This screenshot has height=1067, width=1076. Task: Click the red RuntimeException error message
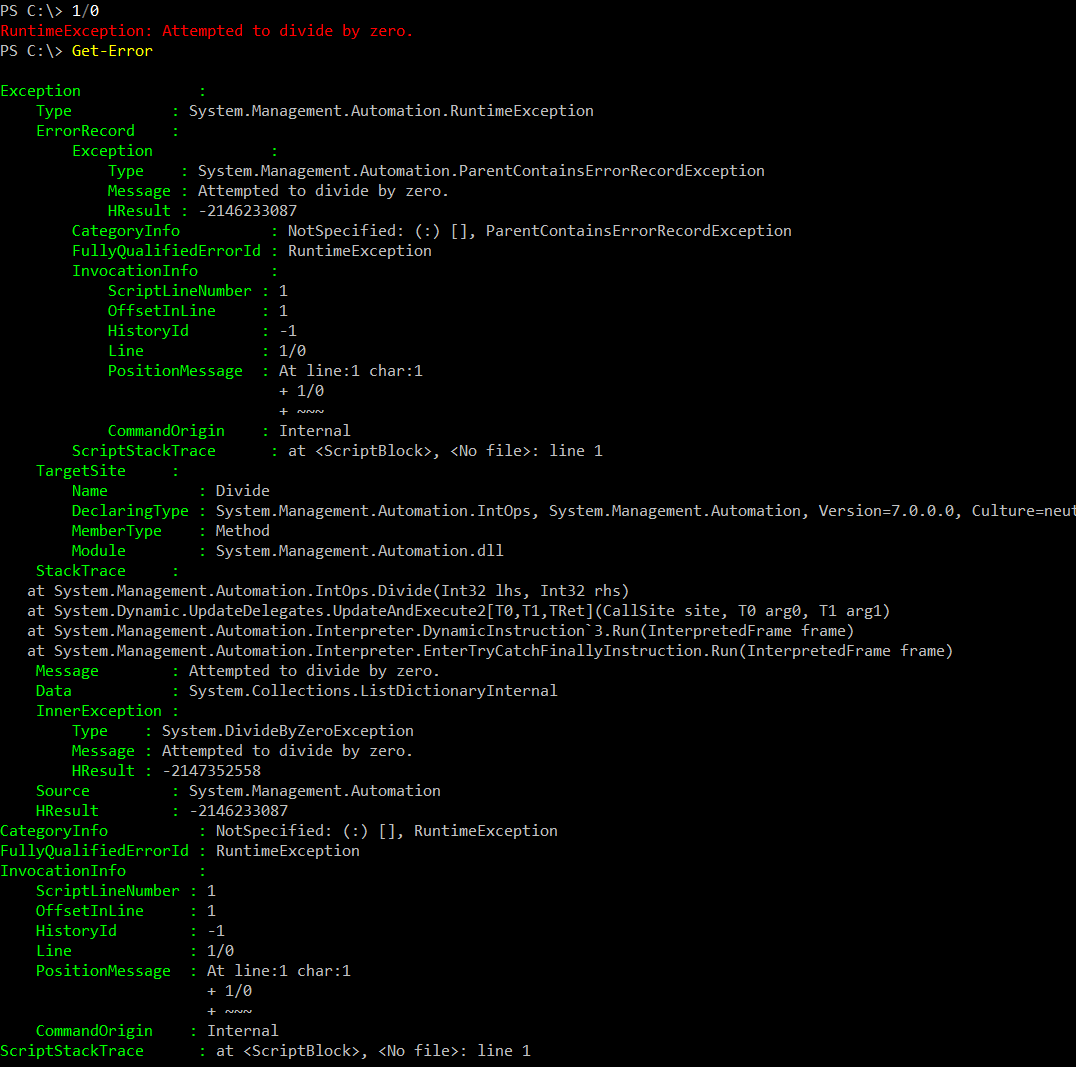207,30
